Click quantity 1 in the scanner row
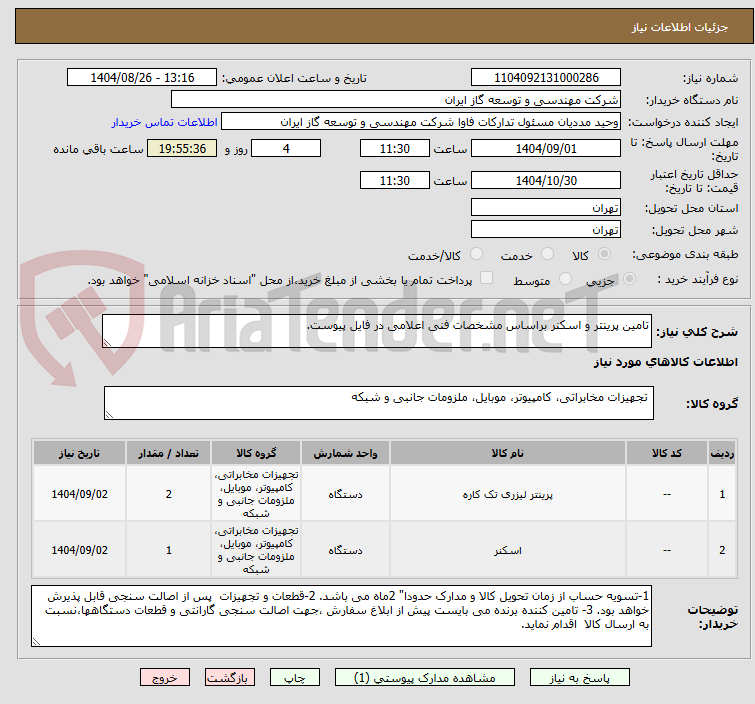 [169, 550]
